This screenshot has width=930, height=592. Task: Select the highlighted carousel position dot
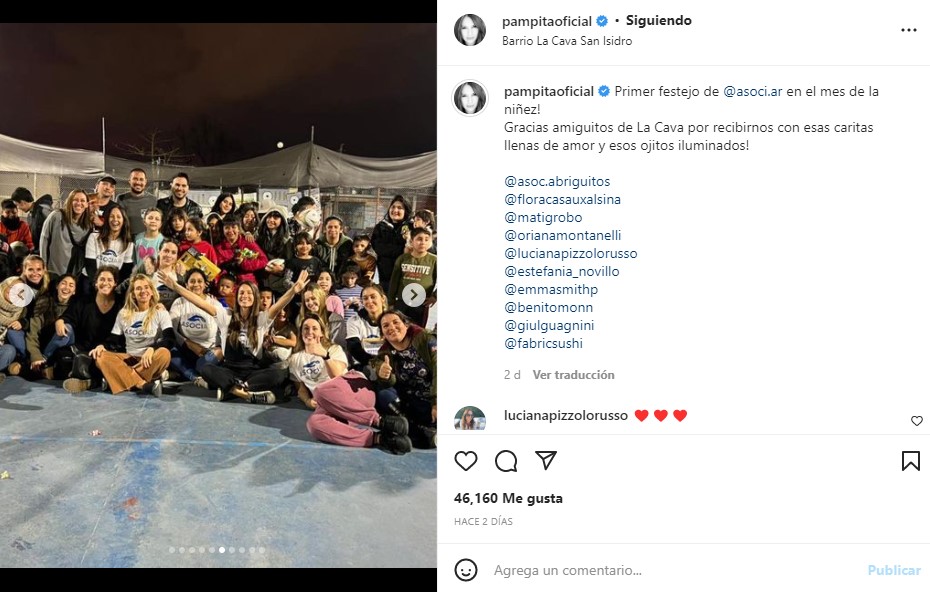222,550
